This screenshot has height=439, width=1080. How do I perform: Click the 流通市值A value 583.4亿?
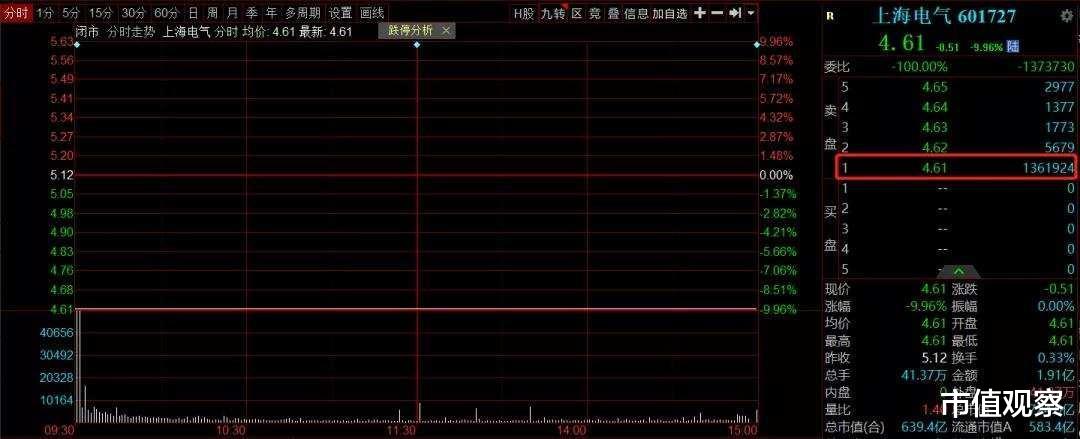1054,427
